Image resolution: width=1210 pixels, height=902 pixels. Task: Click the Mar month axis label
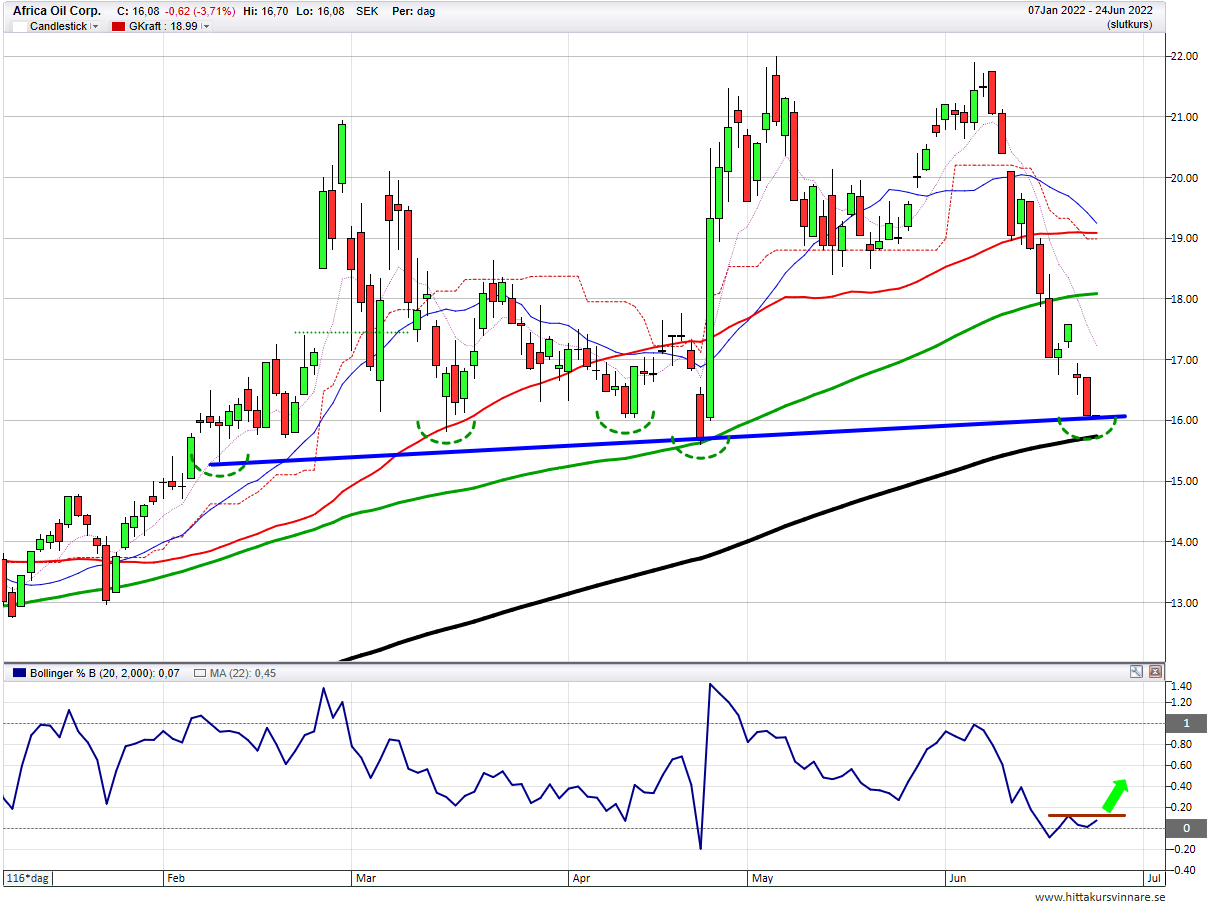(365, 878)
